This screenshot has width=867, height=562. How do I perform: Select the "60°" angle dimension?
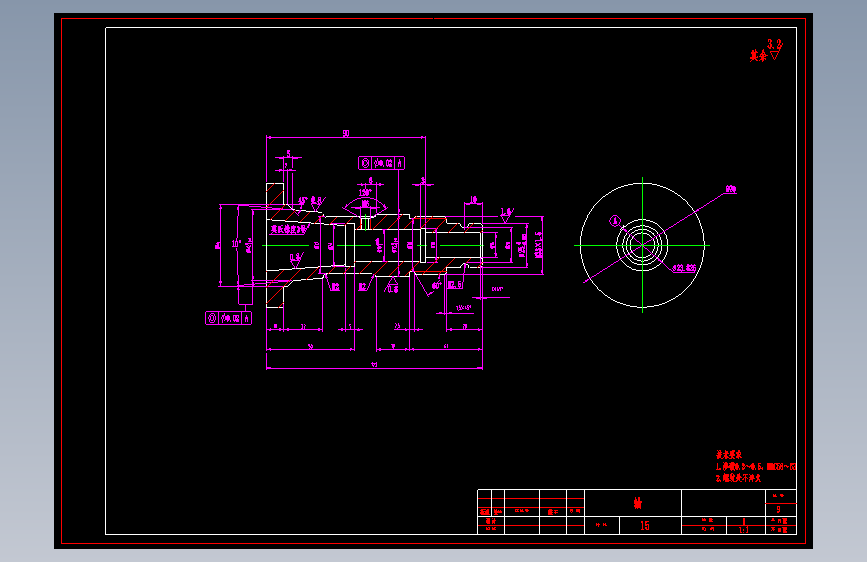[436, 286]
